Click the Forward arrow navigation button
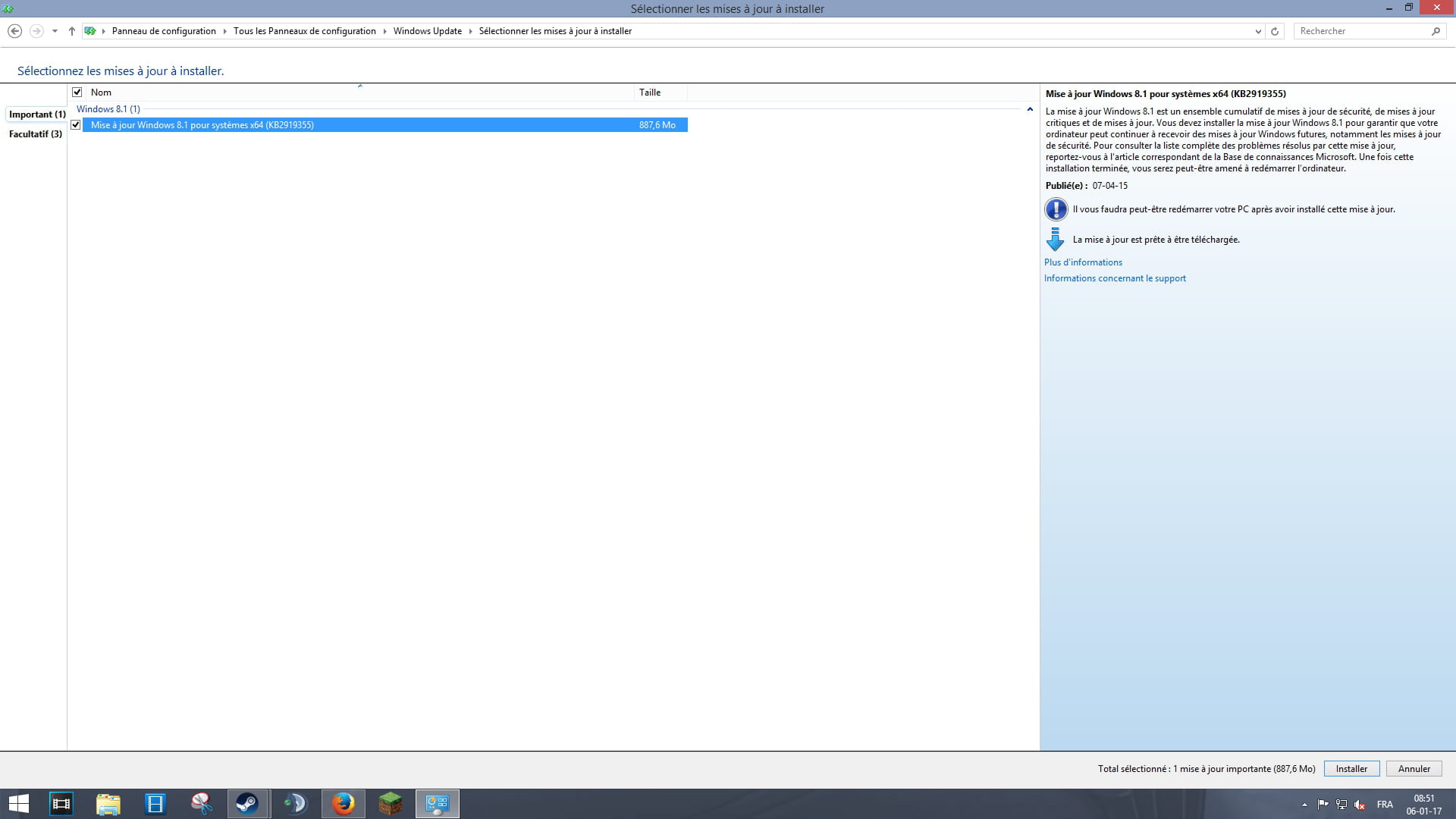 (36, 31)
